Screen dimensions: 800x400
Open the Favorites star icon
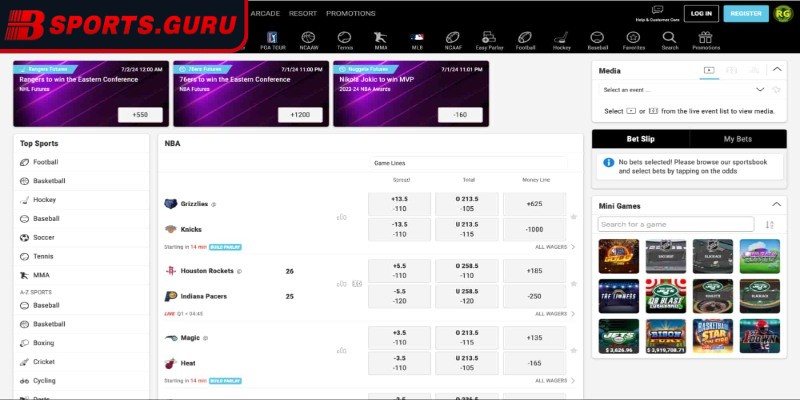pos(633,41)
